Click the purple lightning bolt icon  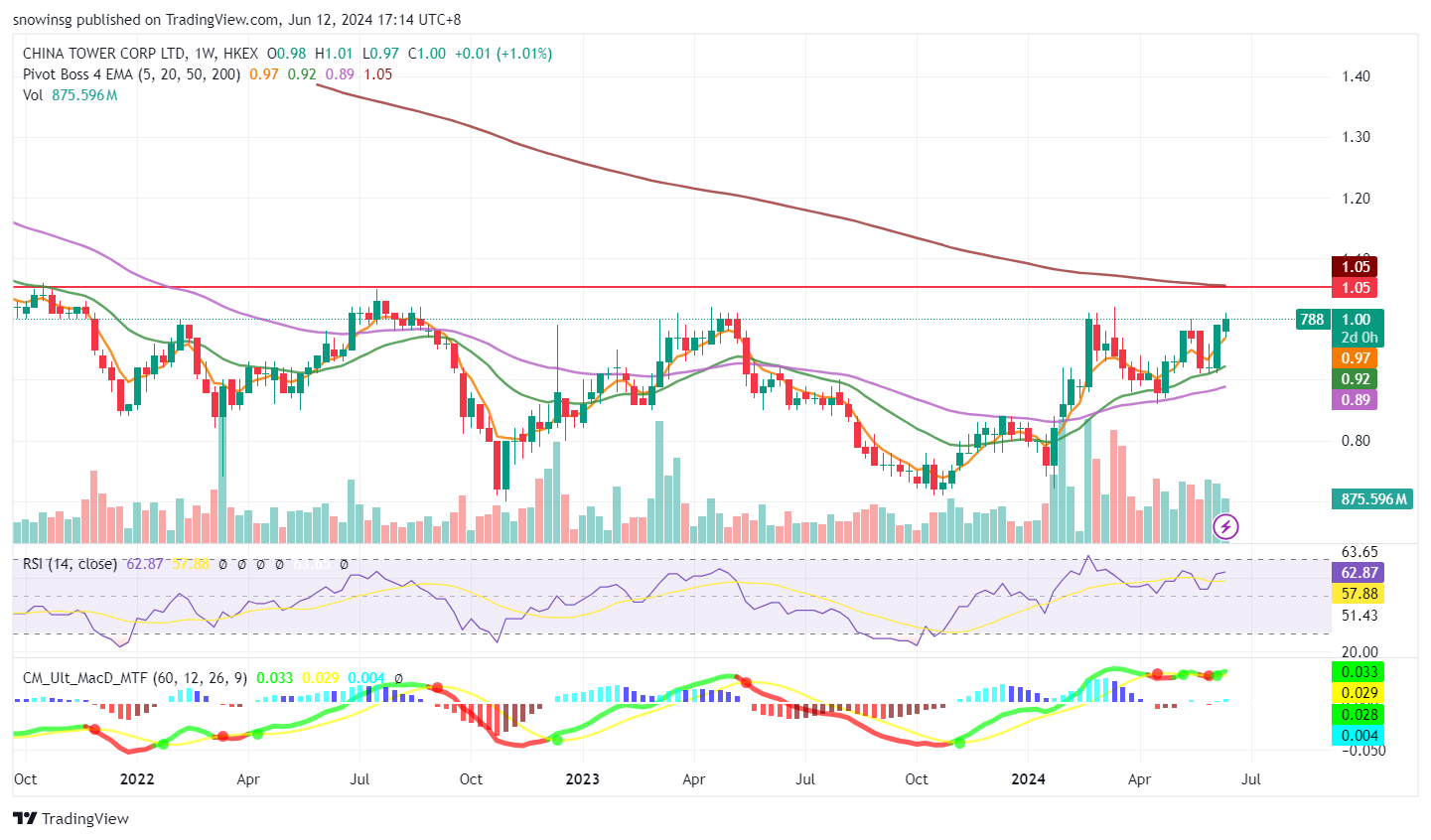coord(1226,526)
